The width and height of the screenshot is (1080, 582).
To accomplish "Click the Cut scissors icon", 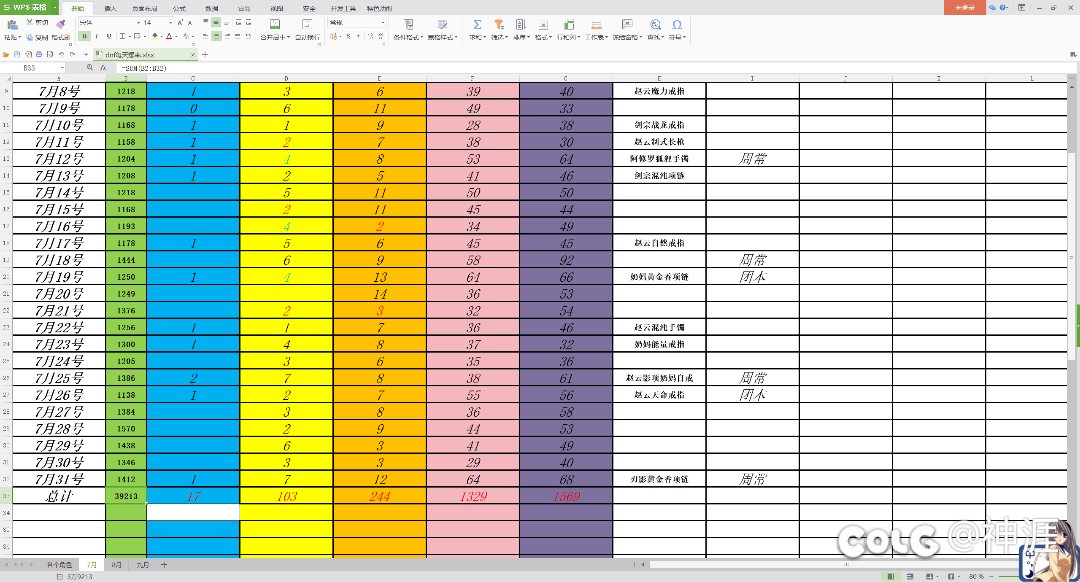I will tap(30, 22).
